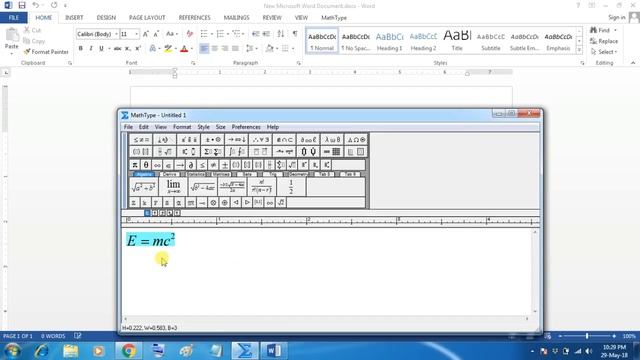Click Sign in link in Word

616,18
